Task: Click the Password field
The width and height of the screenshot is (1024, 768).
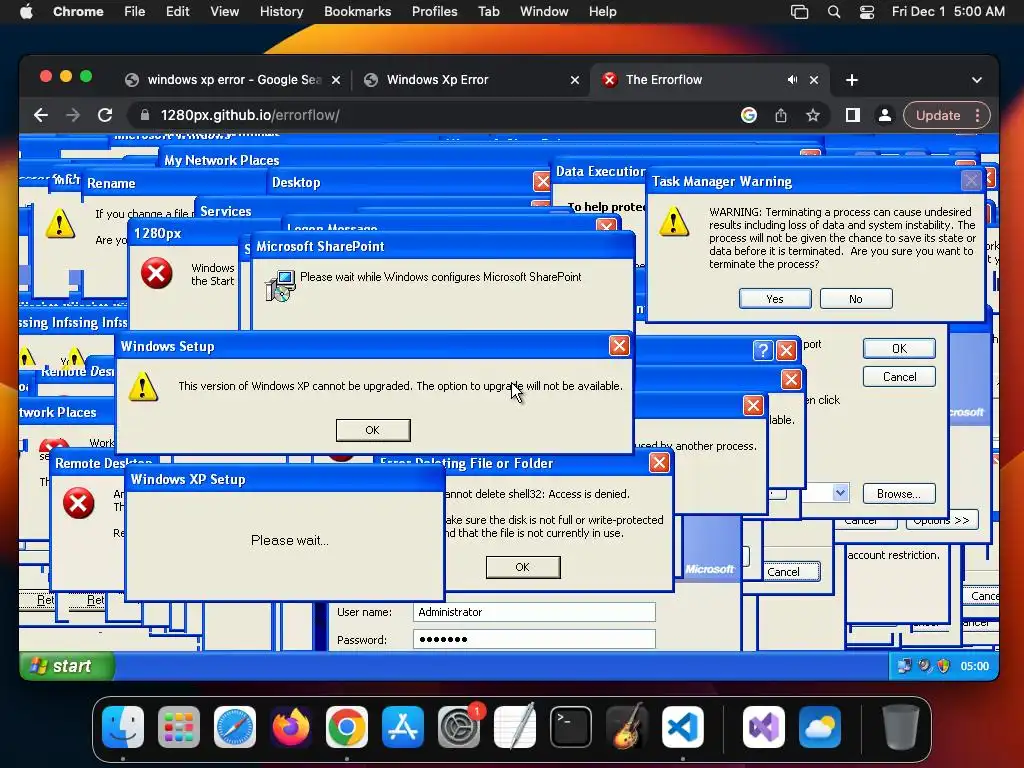Action: pyautogui.click(x=534, y=639)
